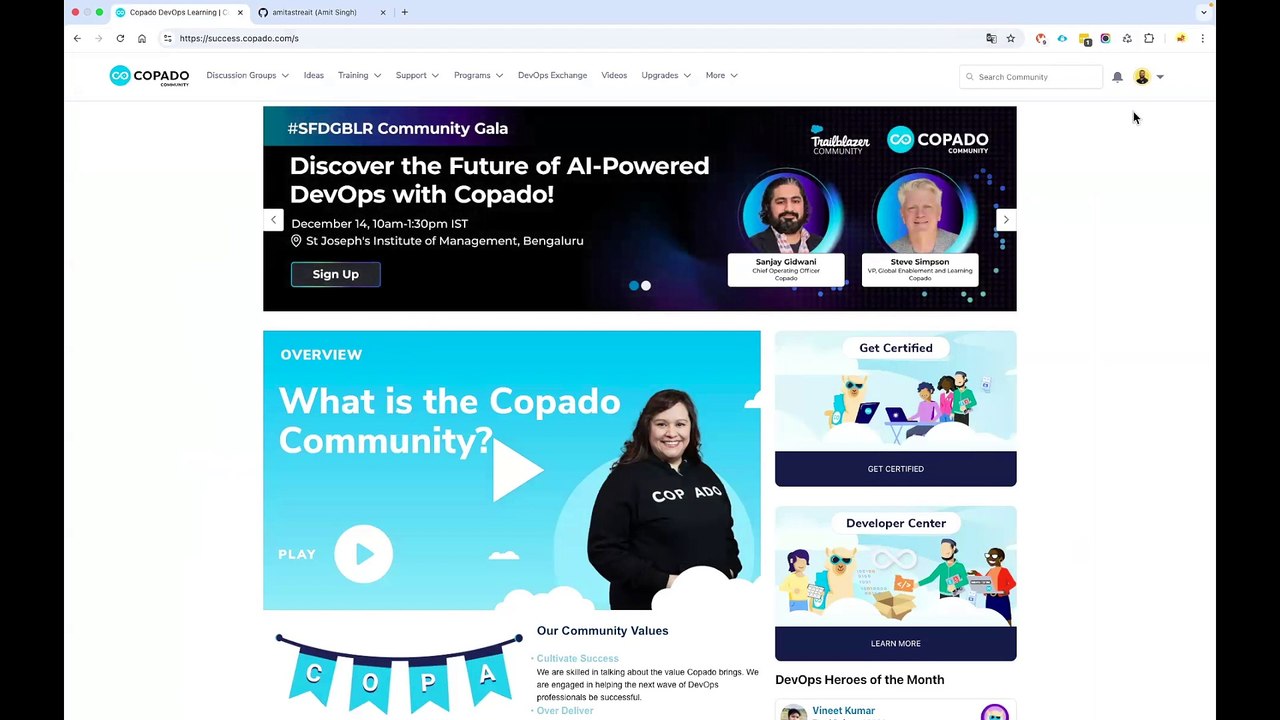Open the yellow extension with badge 1
Viewport: 1280px width, 720px height.
[x=1084, y=39]
